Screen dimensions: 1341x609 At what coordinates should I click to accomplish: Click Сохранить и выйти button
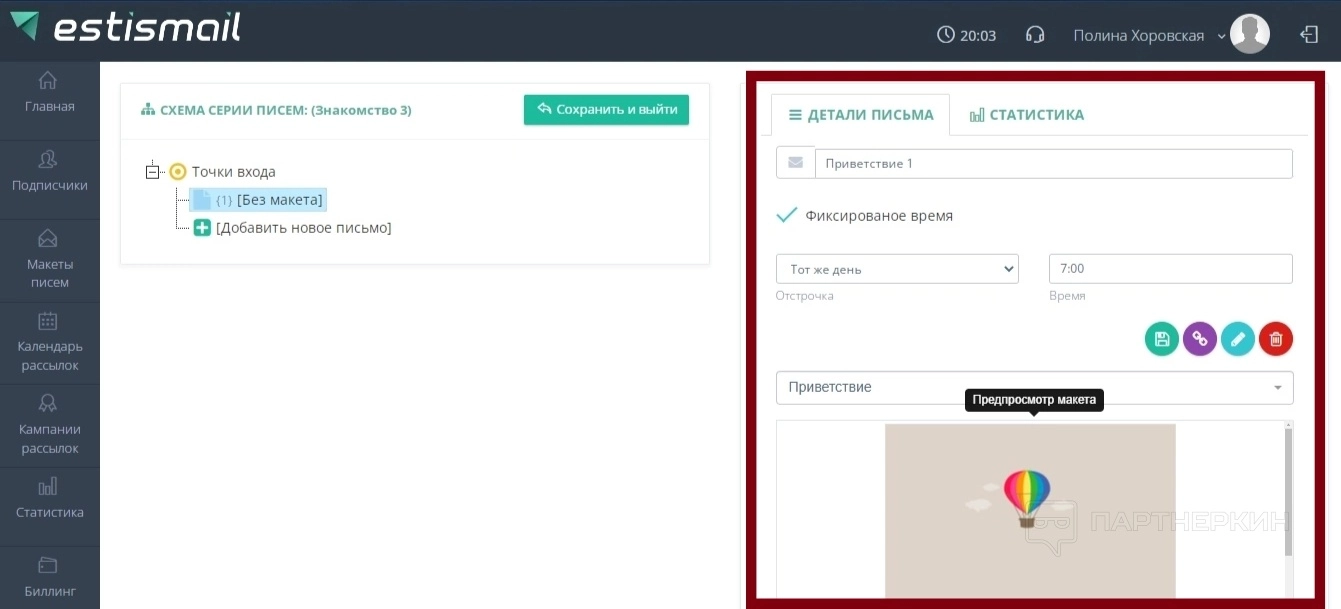pyautogui.click(x=606, y=109)
